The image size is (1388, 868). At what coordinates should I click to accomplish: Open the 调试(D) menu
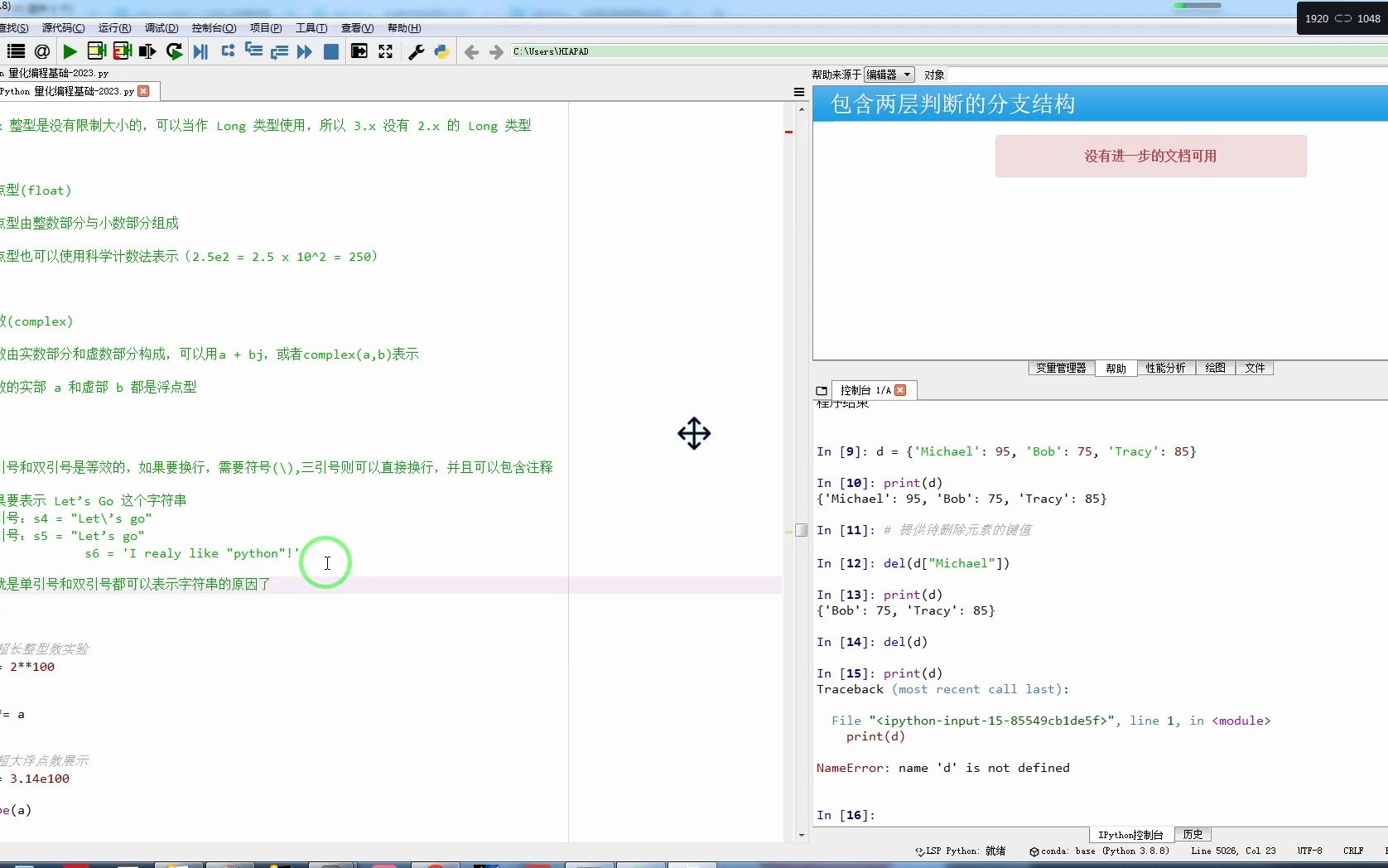(161, 28)
